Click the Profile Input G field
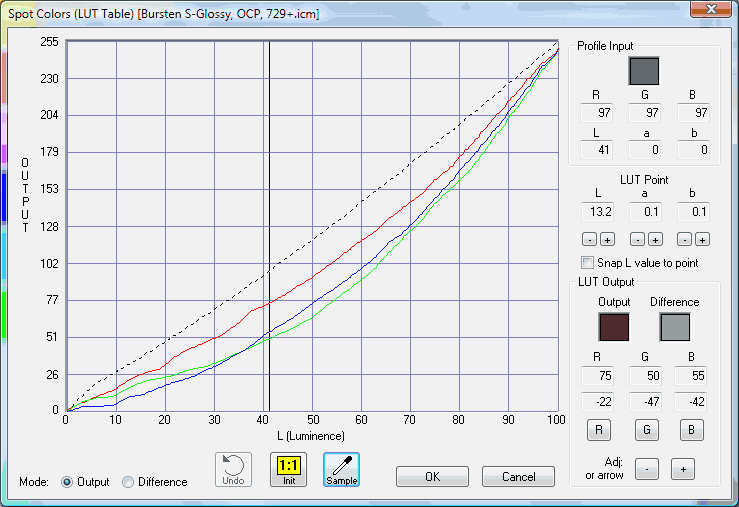Viewport: 739px width, 507px height. pos(645,113)
